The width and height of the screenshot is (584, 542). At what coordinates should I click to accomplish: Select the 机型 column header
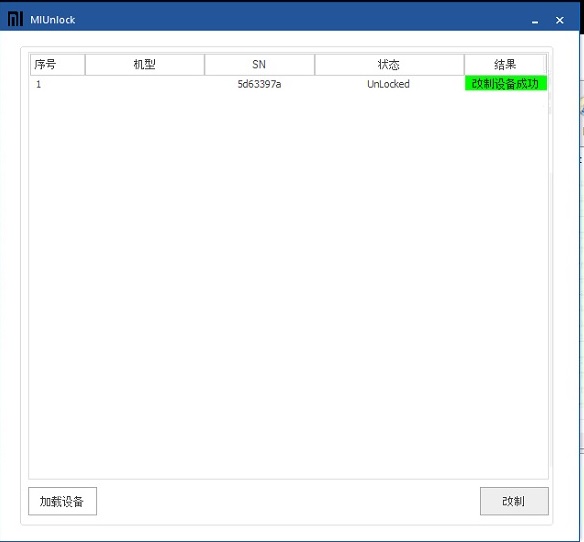tap(145, 64)
